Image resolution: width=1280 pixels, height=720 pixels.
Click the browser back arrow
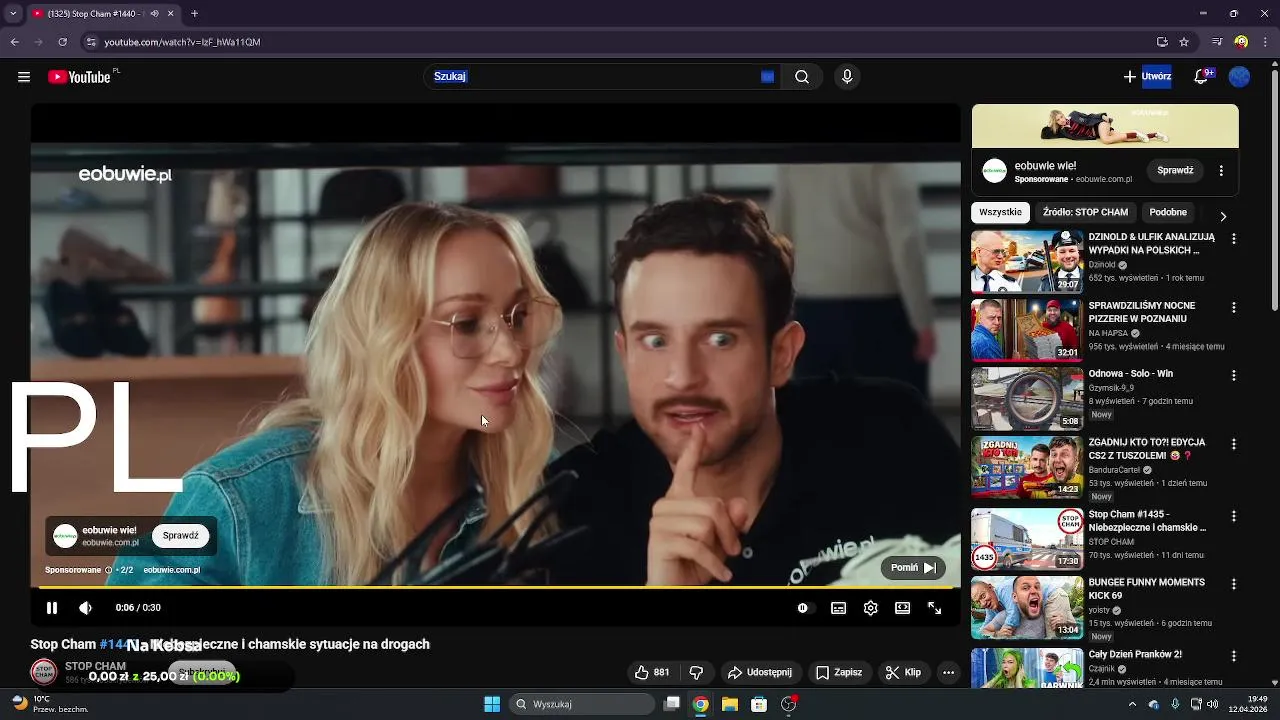click(14, 42)
